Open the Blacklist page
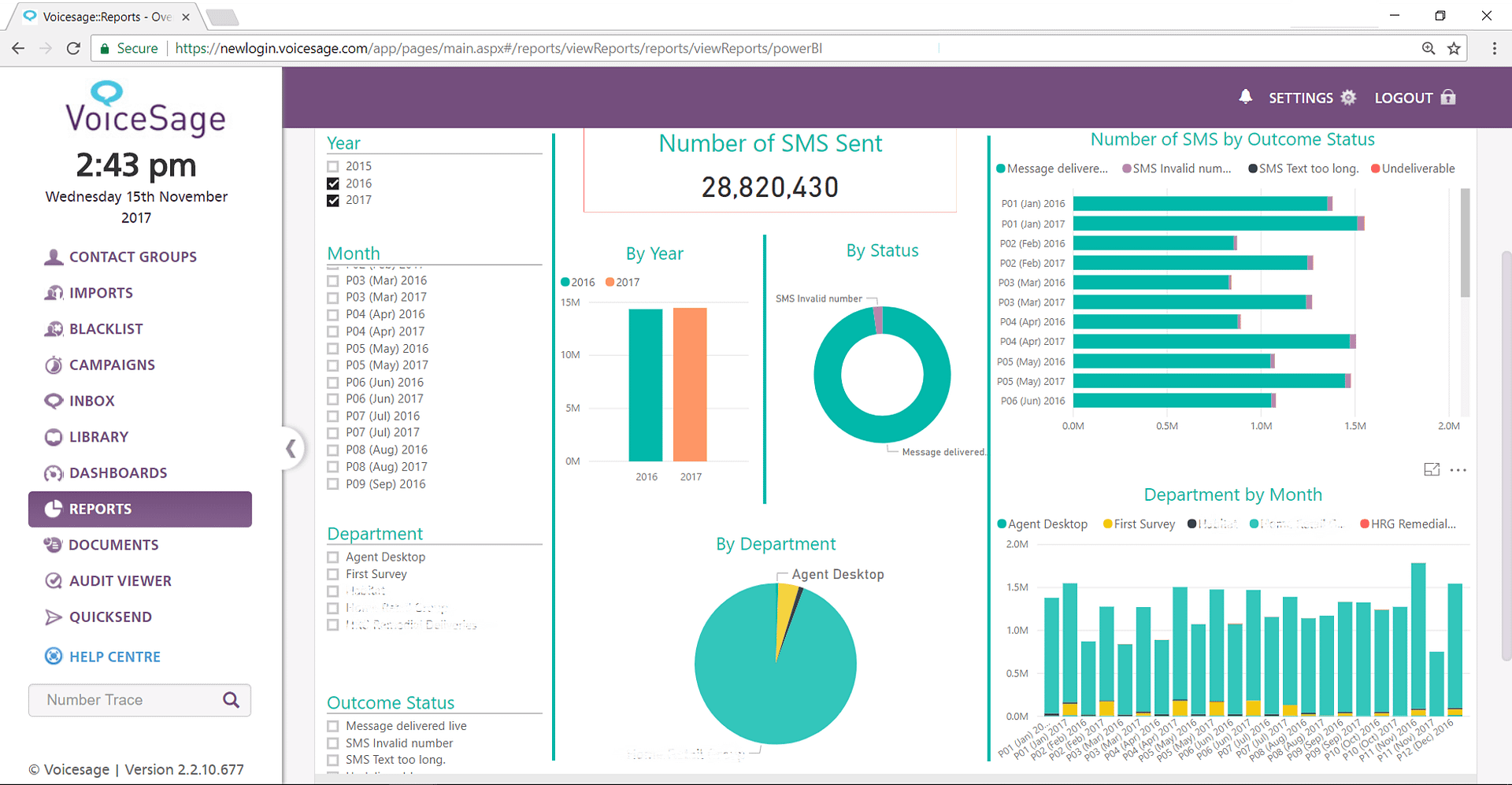The height and width of the screenshot is (785, 1512). tap(106, 328)
